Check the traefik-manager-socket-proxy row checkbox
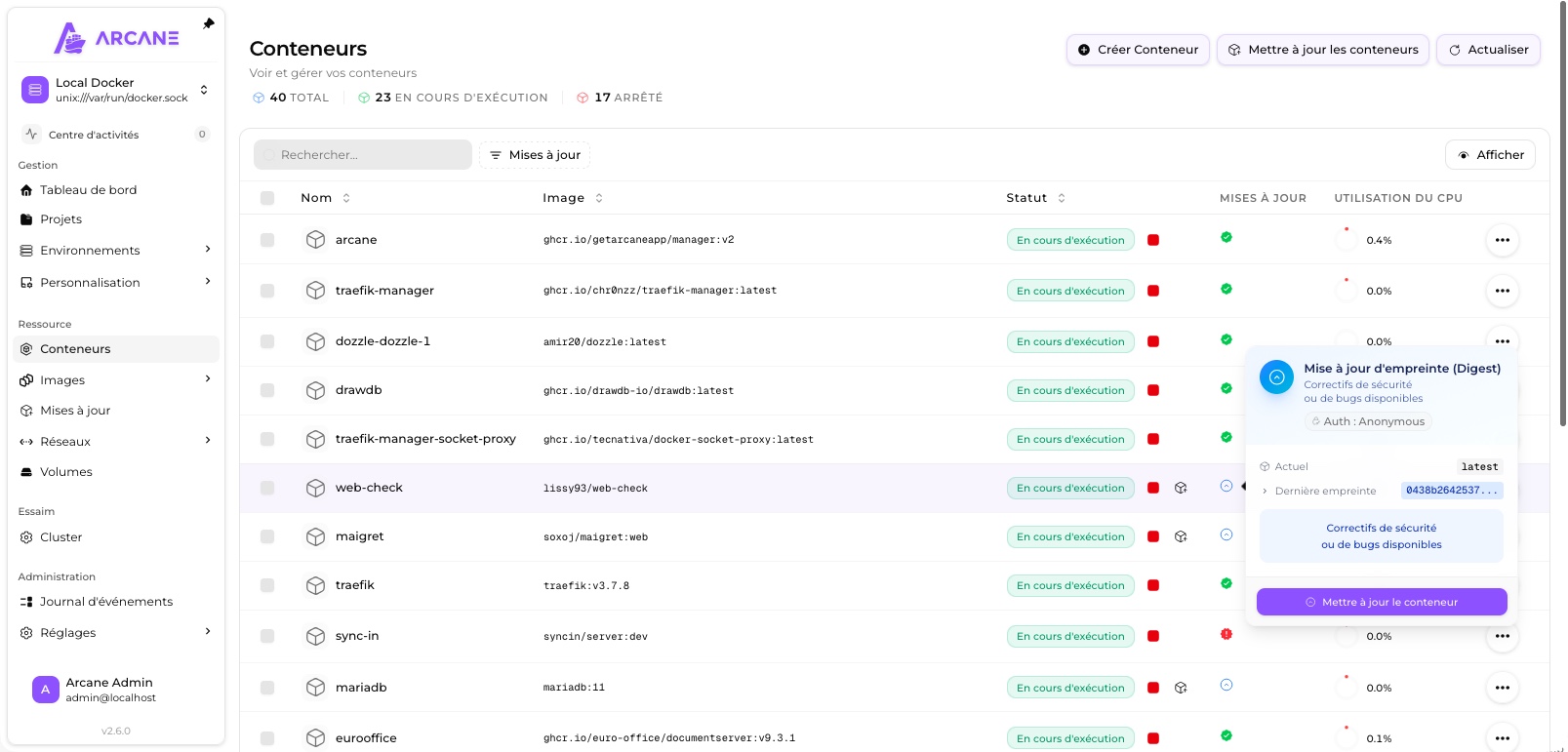1568x752 pixels. pos(267,439)
